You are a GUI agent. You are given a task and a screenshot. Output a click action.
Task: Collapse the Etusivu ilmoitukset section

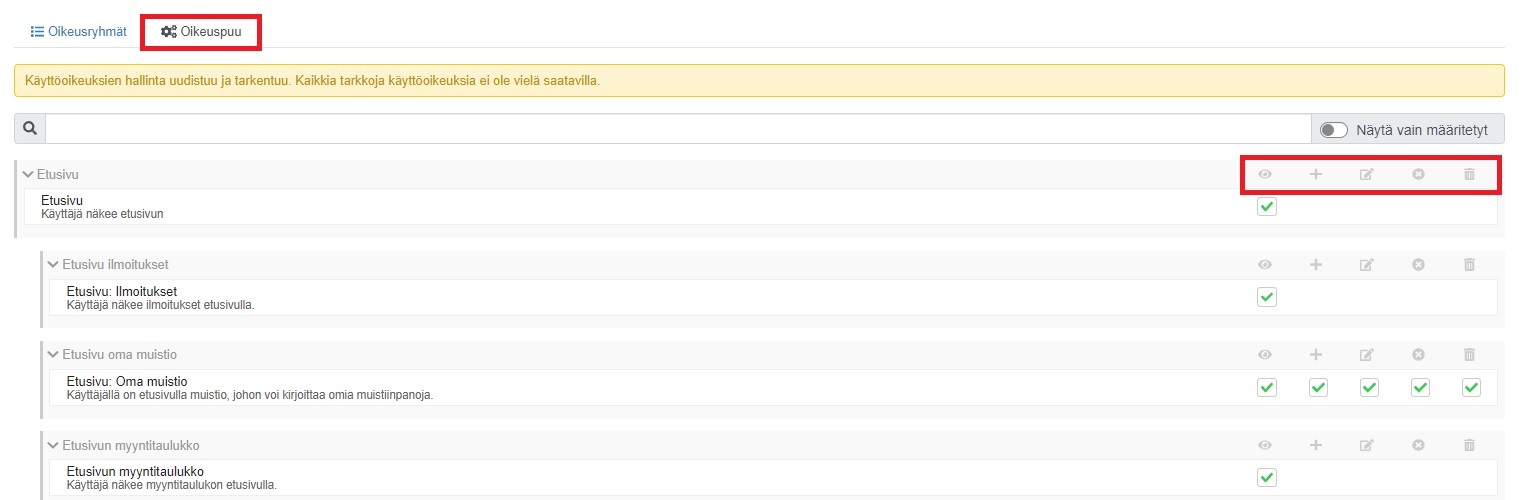[x=53, y=265]
